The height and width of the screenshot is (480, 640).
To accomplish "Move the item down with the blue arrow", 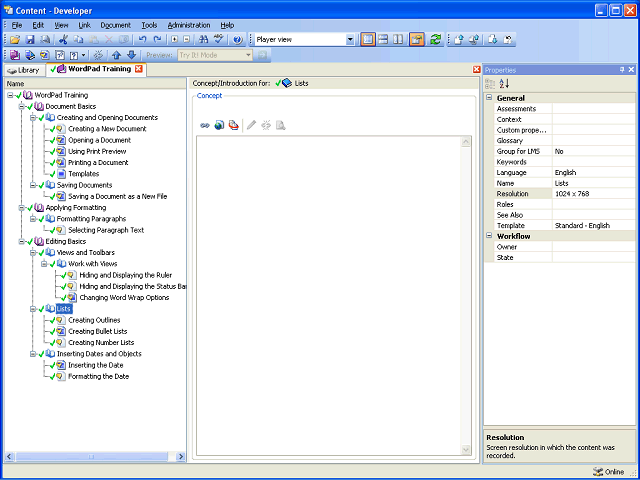I will click(x=131, y=55).
